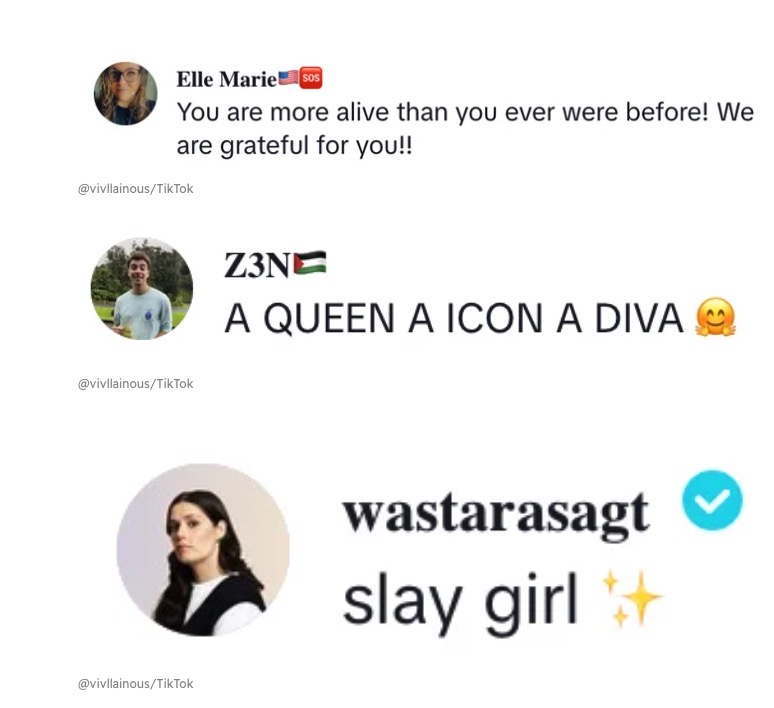Click the hugging face emoji
The width and height of the screenshot is (774, 708).
[715, 317]
